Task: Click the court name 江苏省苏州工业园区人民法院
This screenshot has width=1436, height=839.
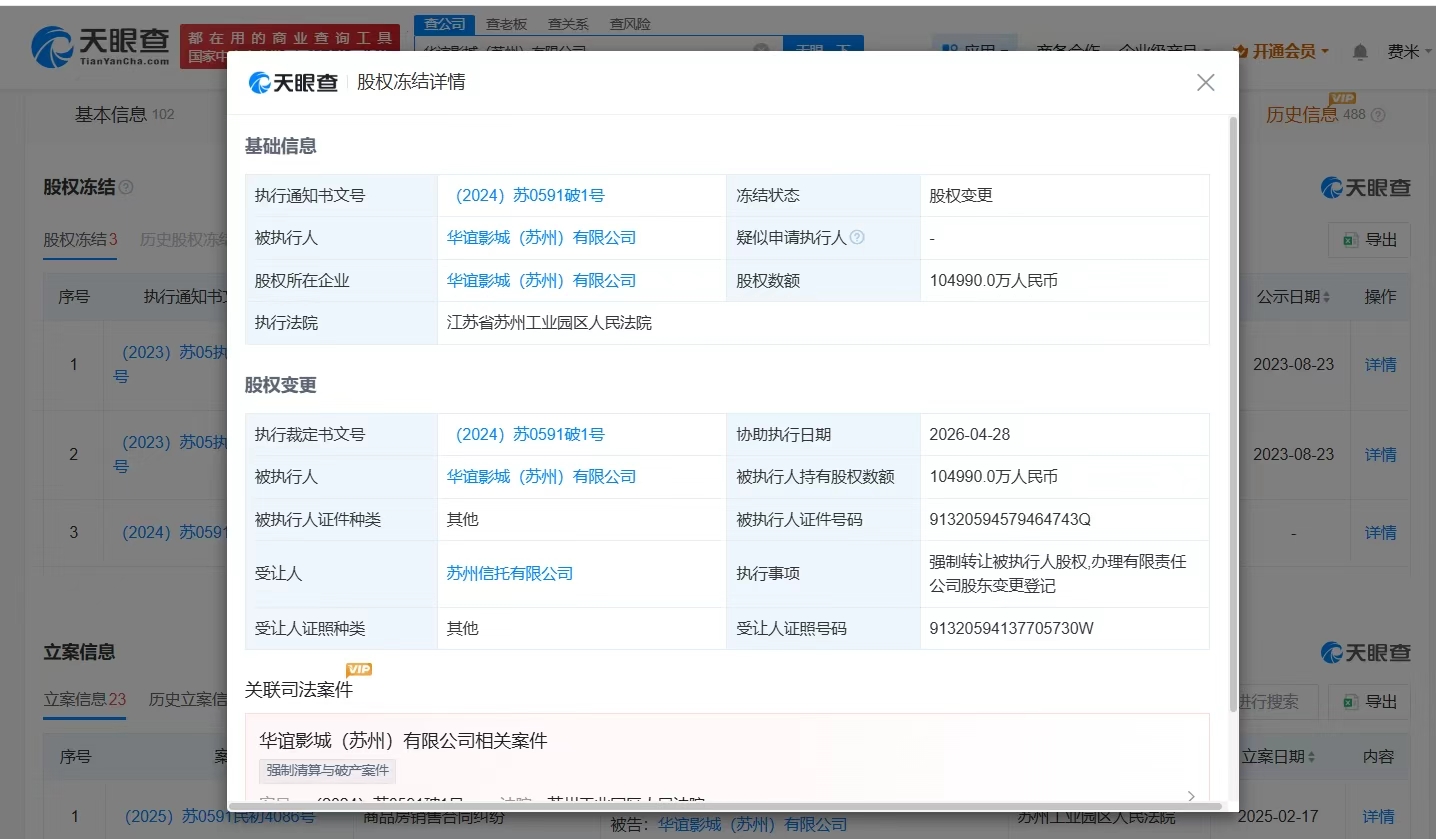Action: tap(549, 323)
